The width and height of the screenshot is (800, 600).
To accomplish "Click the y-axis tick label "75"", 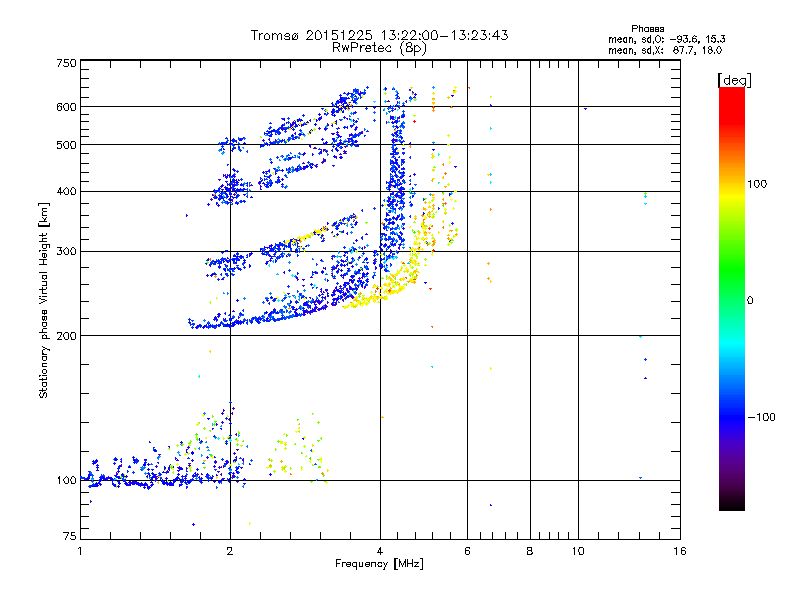I will tap(70, 536).
